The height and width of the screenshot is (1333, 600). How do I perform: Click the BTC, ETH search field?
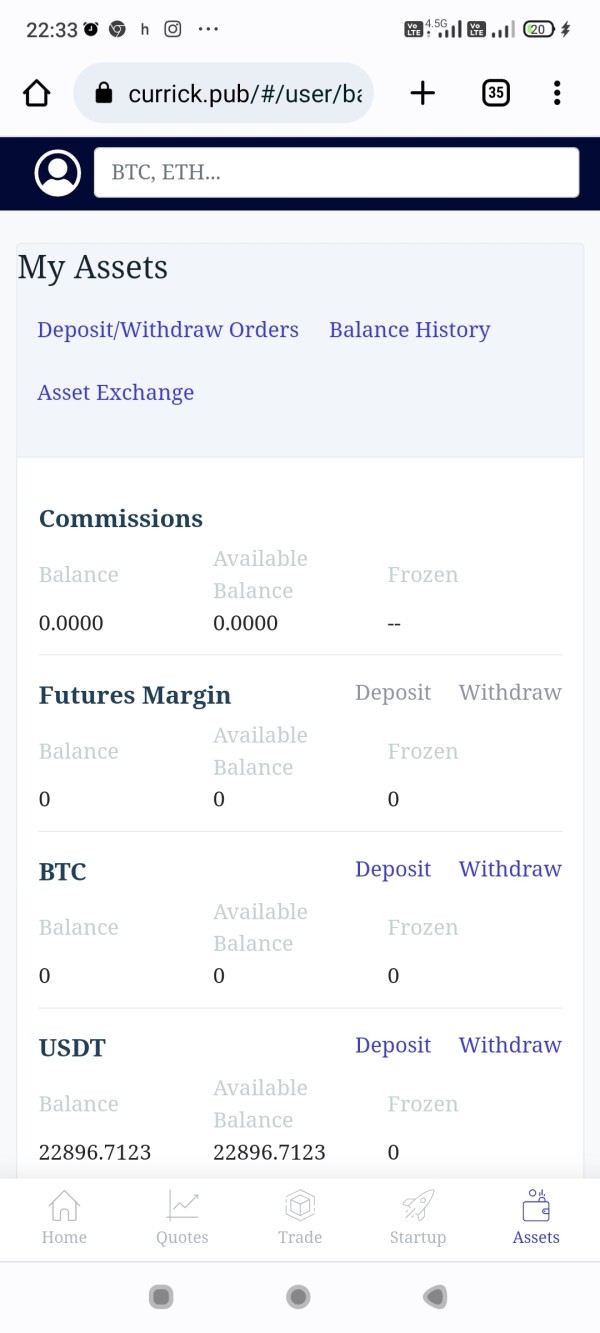pyautogui.click(x=336, y=173)
